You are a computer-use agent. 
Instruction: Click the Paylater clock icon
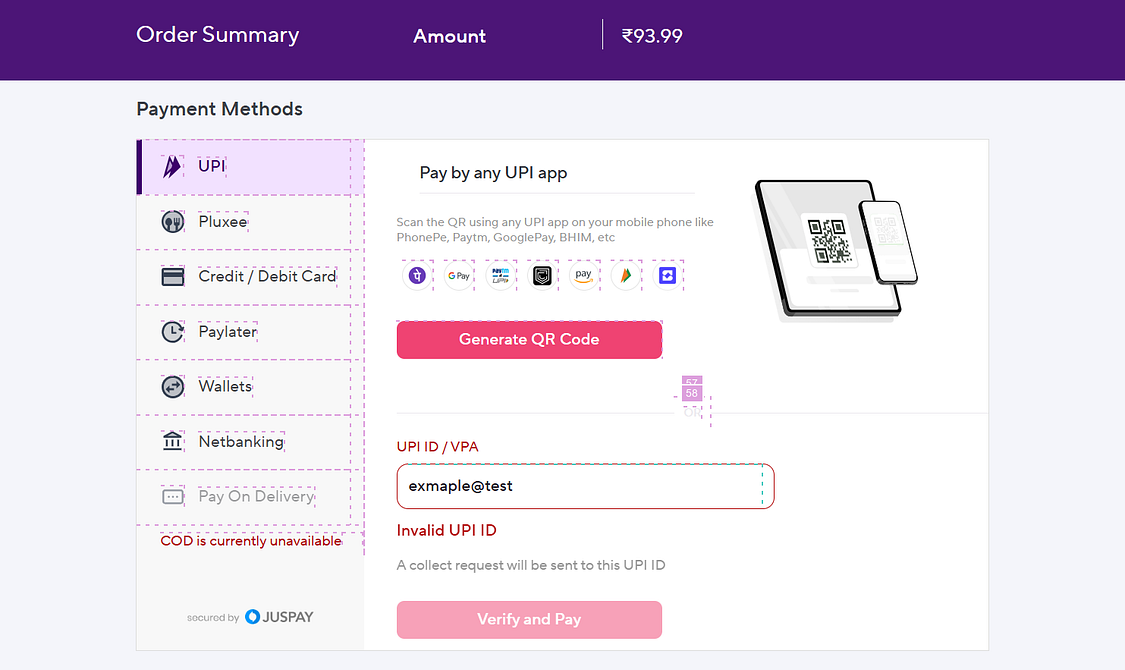pyautogui.click(x=173, y=331)
